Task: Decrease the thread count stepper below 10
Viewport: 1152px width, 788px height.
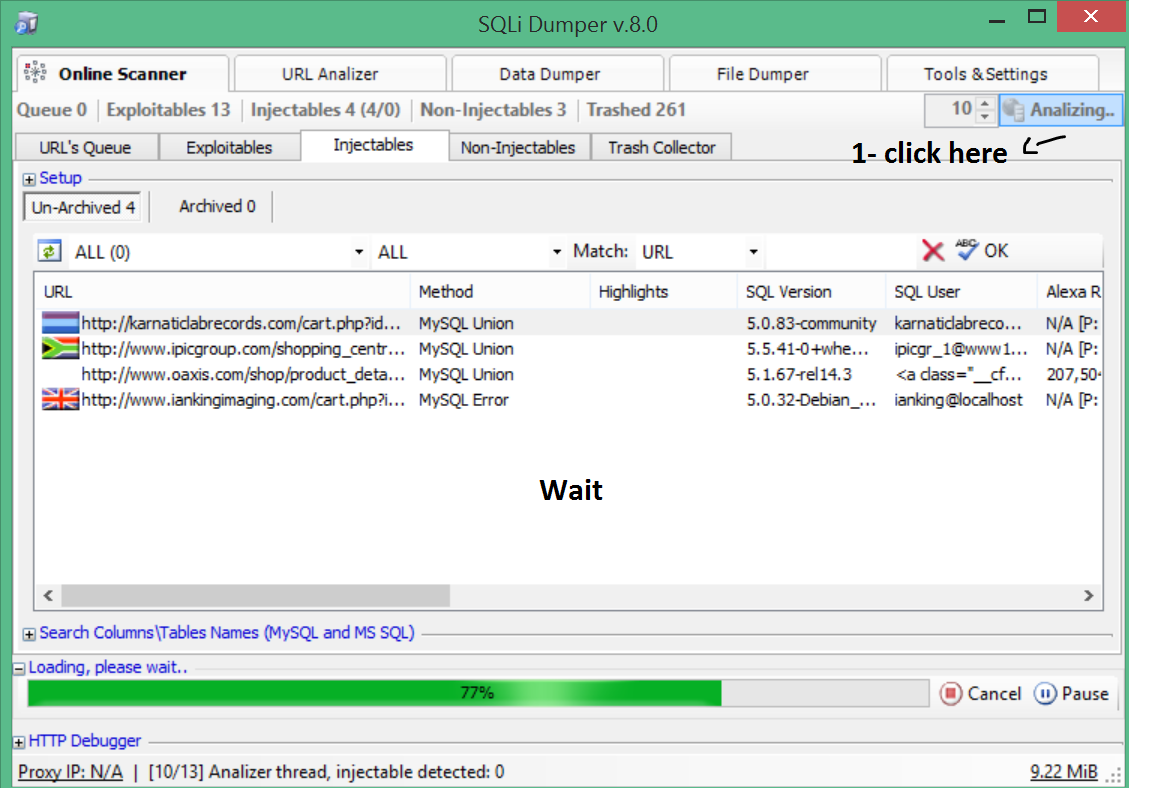Action: click(985, 117)
